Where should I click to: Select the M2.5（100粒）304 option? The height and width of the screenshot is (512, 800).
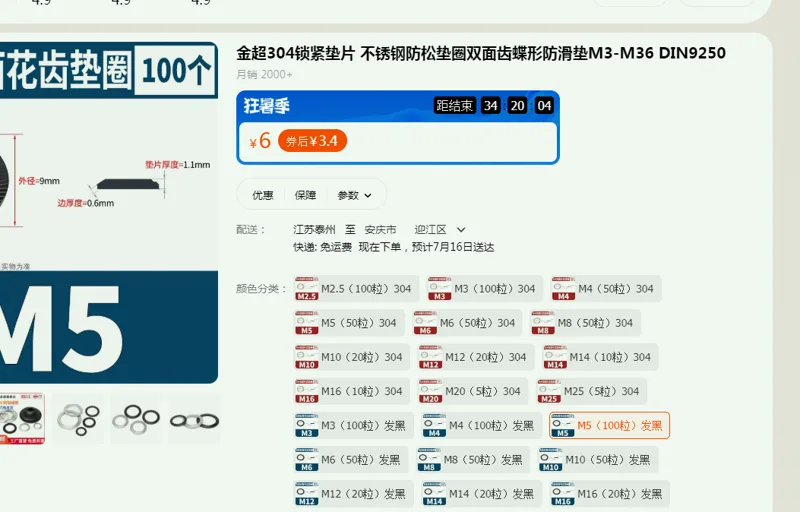tap(356, 289)
